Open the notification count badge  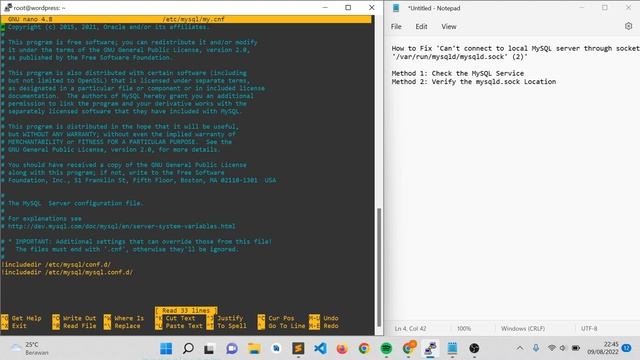pos(627,348)
